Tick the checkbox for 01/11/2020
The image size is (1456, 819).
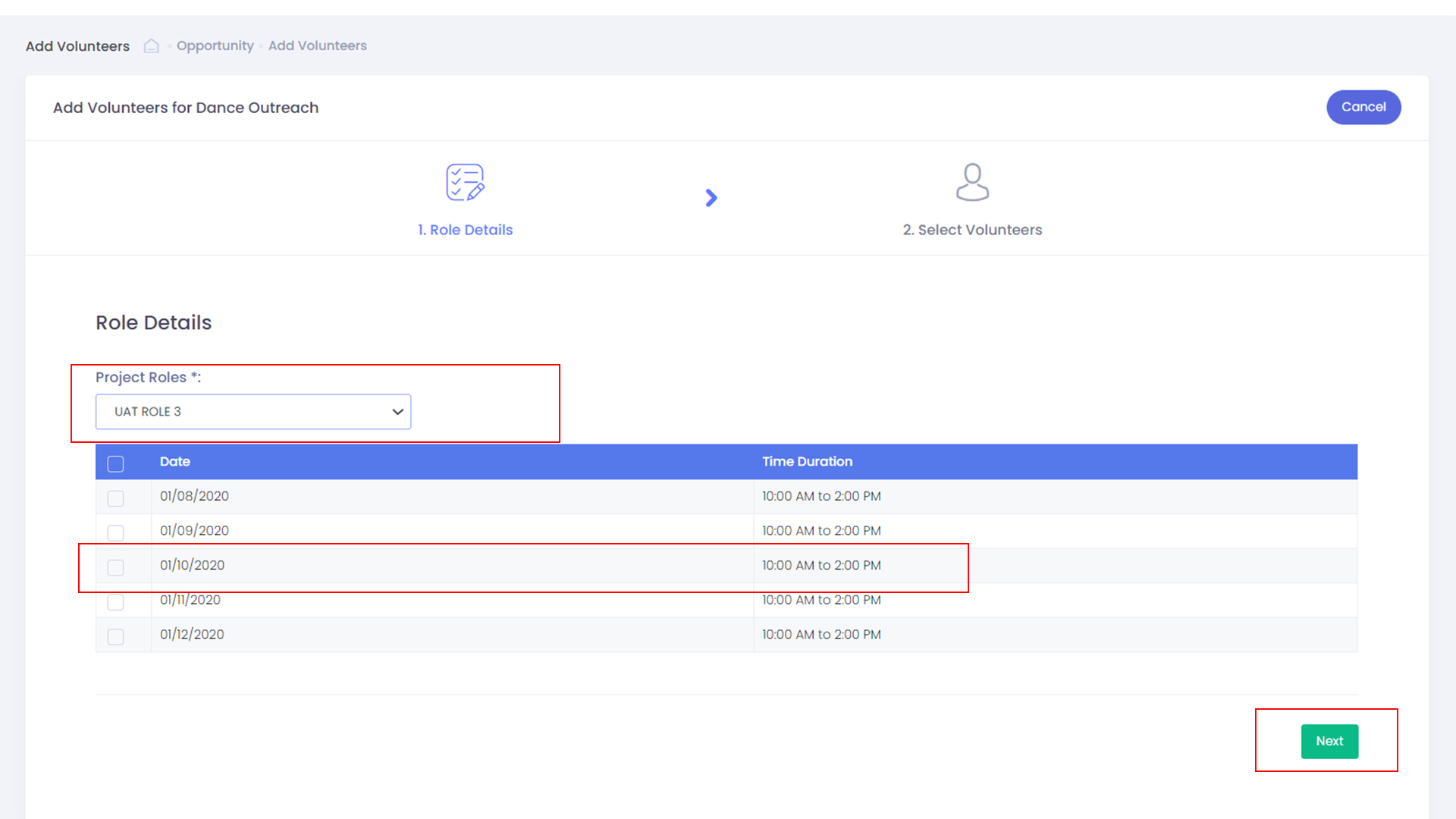coord(115,602)
